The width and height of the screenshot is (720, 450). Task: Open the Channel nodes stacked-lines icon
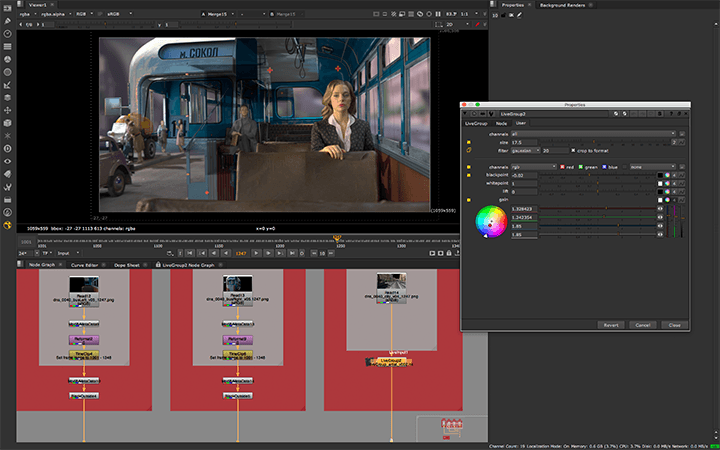point(8,46)
